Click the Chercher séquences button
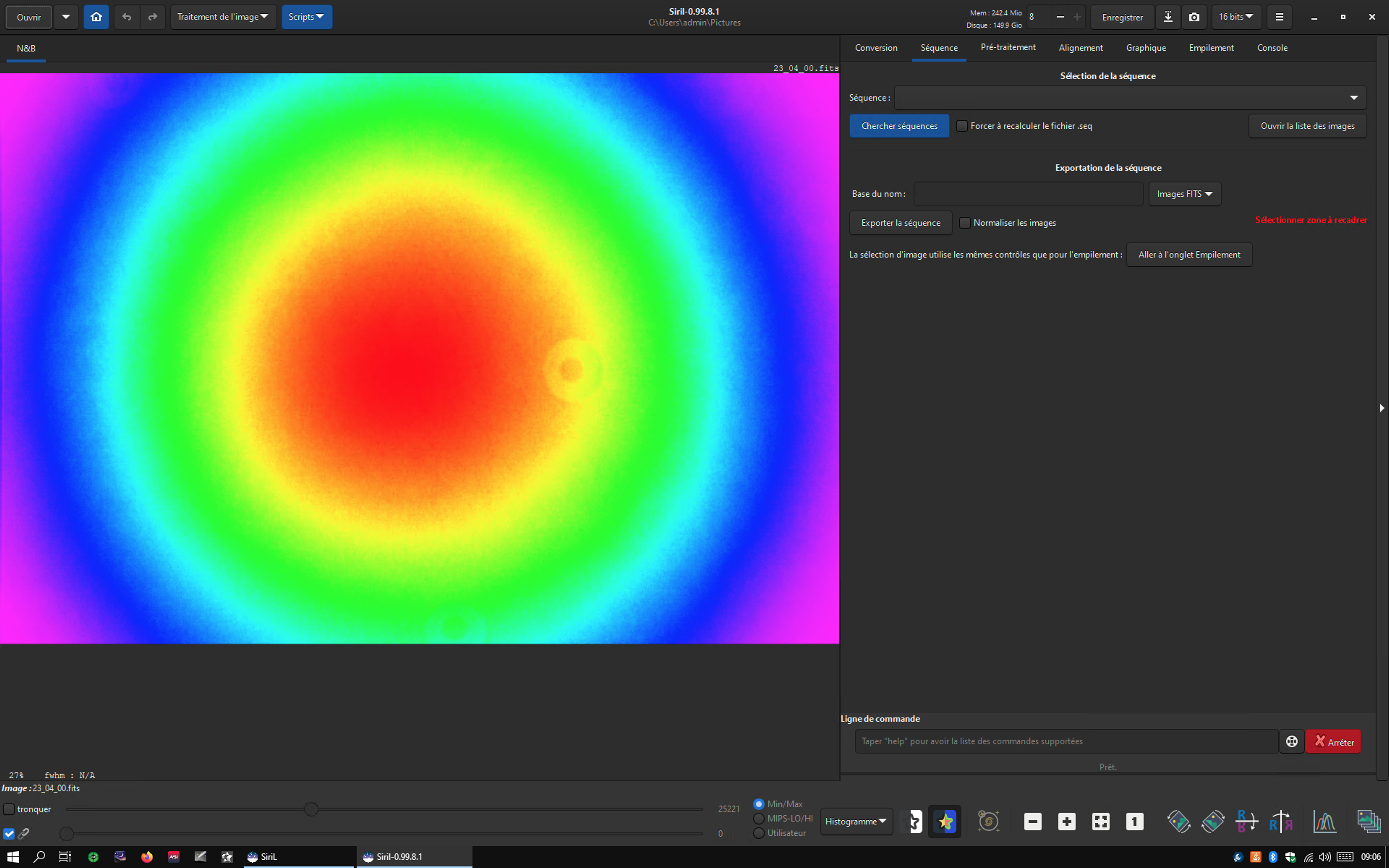 click(x=899, y=126)
